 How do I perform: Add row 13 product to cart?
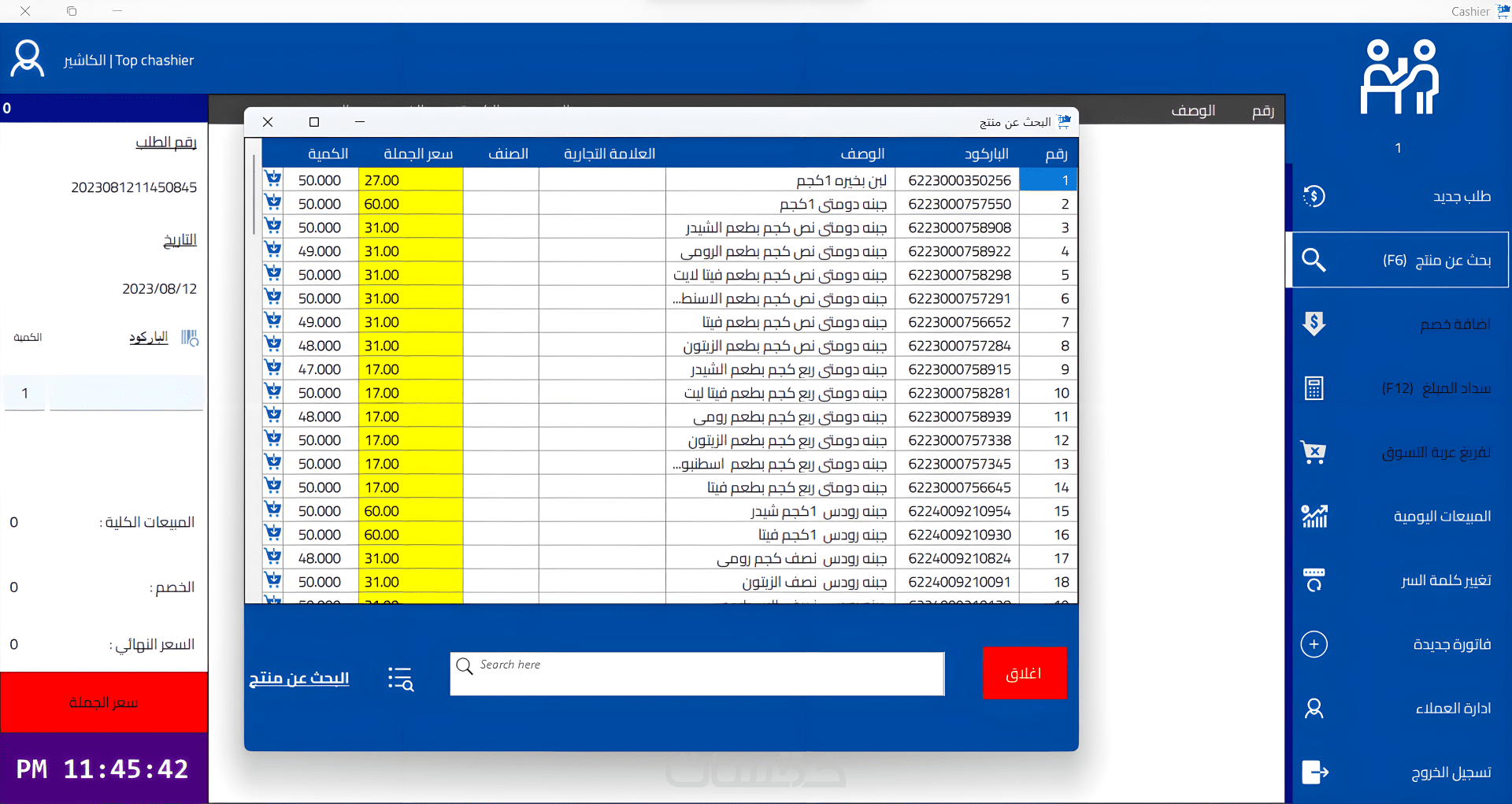click(273, 463)
